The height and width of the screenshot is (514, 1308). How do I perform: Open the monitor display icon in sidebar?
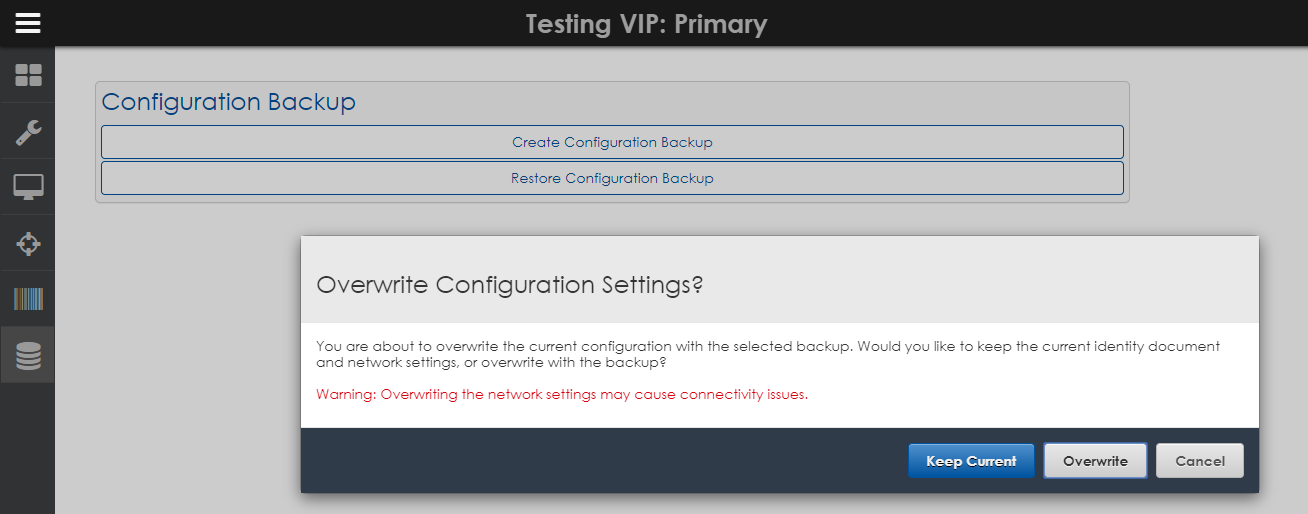28,187
